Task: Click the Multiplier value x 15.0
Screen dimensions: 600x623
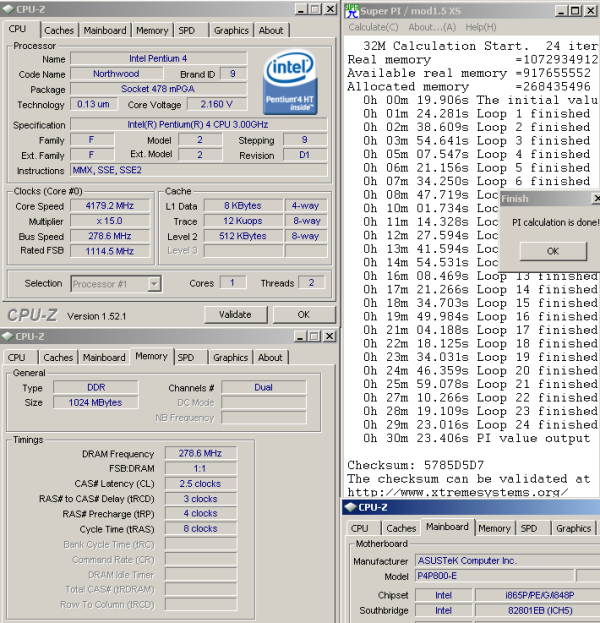Action: pyautogui.click(x=110, y=221)
